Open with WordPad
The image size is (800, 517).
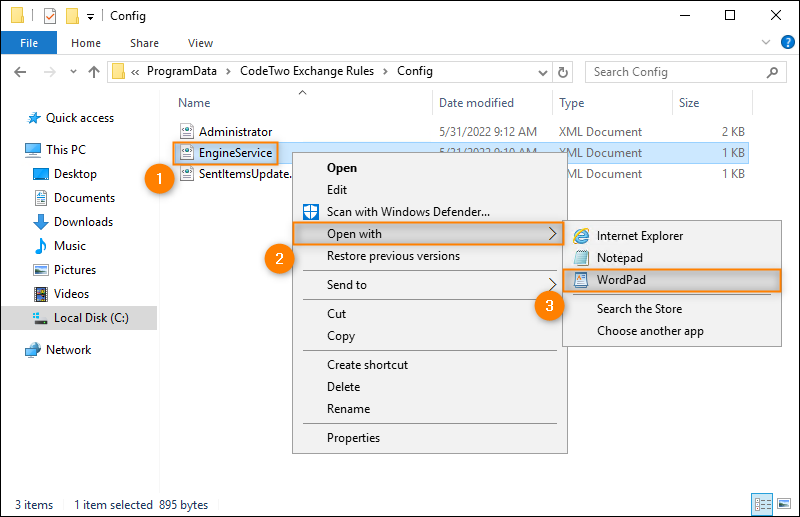click(x=672, y=280)
